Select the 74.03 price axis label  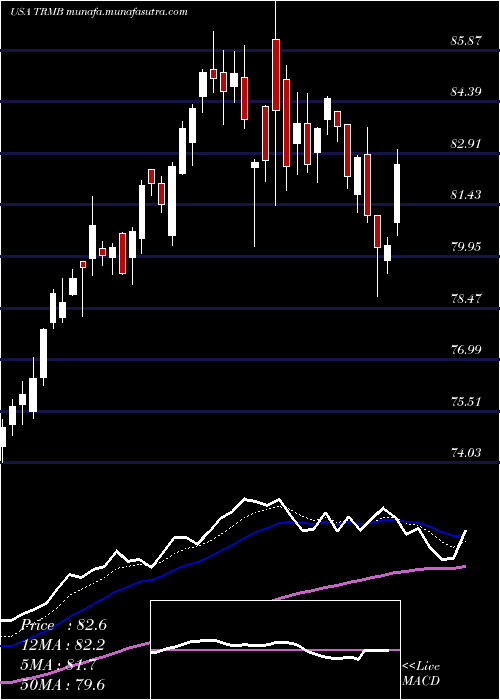466,453
